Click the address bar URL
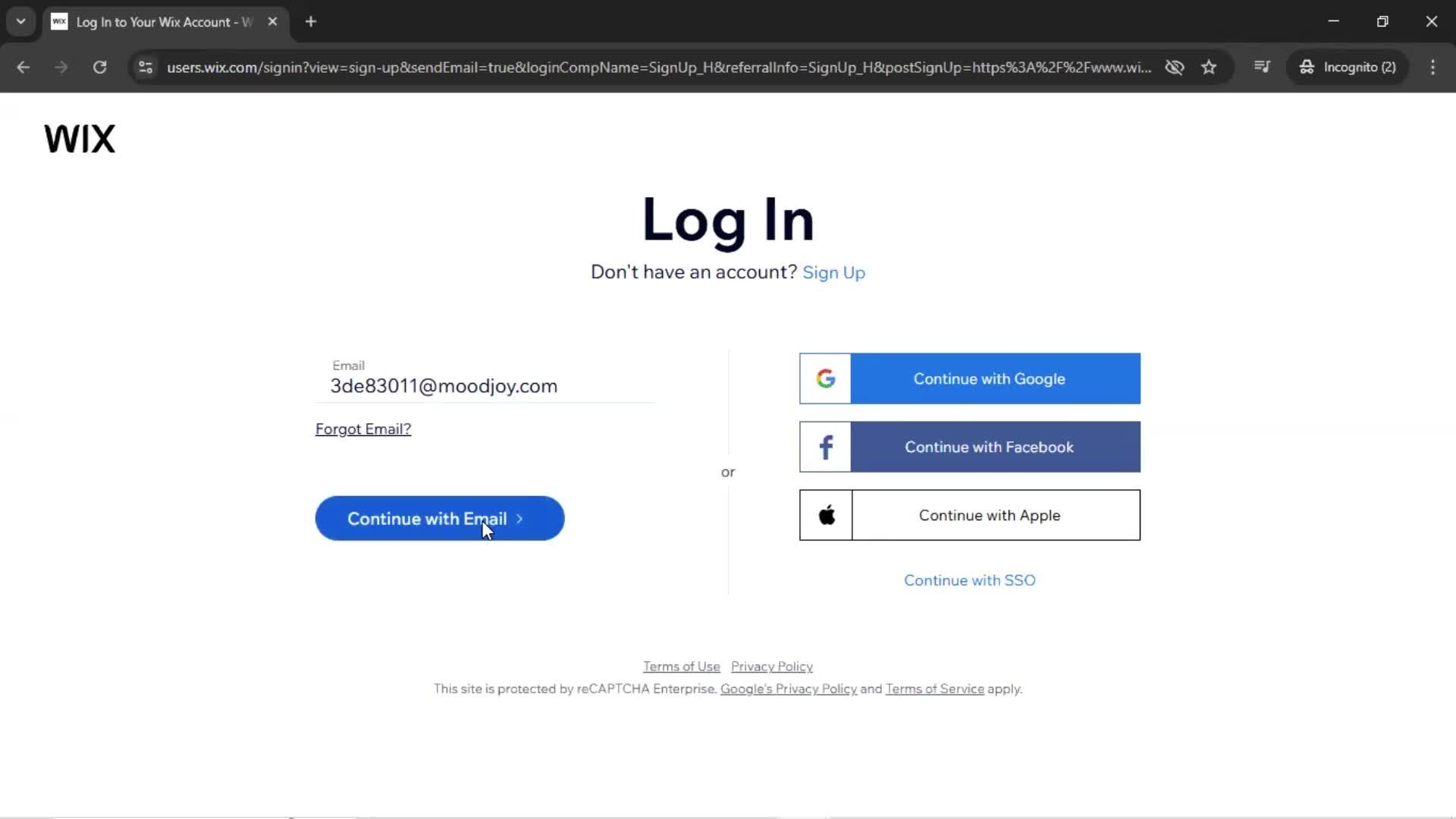 (658, 67)
